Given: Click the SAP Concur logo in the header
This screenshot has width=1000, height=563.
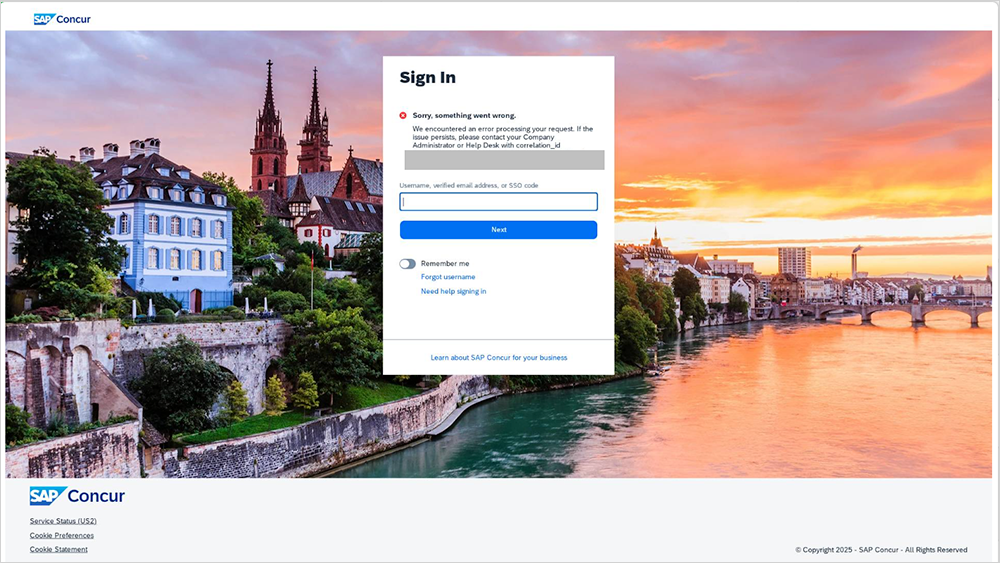Looking at the screenshot, I should [x=62, y=19].
